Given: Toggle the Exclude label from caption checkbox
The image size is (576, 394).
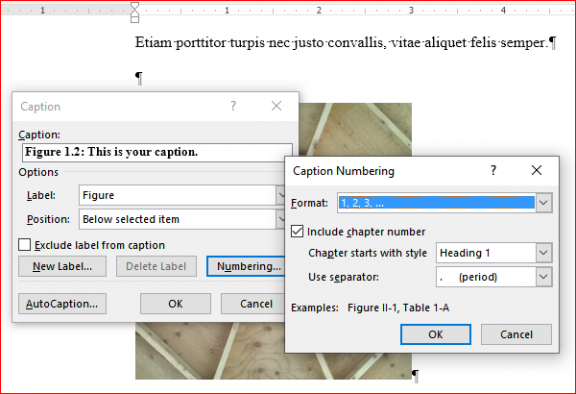Looking at the screenshot, I should tap(24, 245).
